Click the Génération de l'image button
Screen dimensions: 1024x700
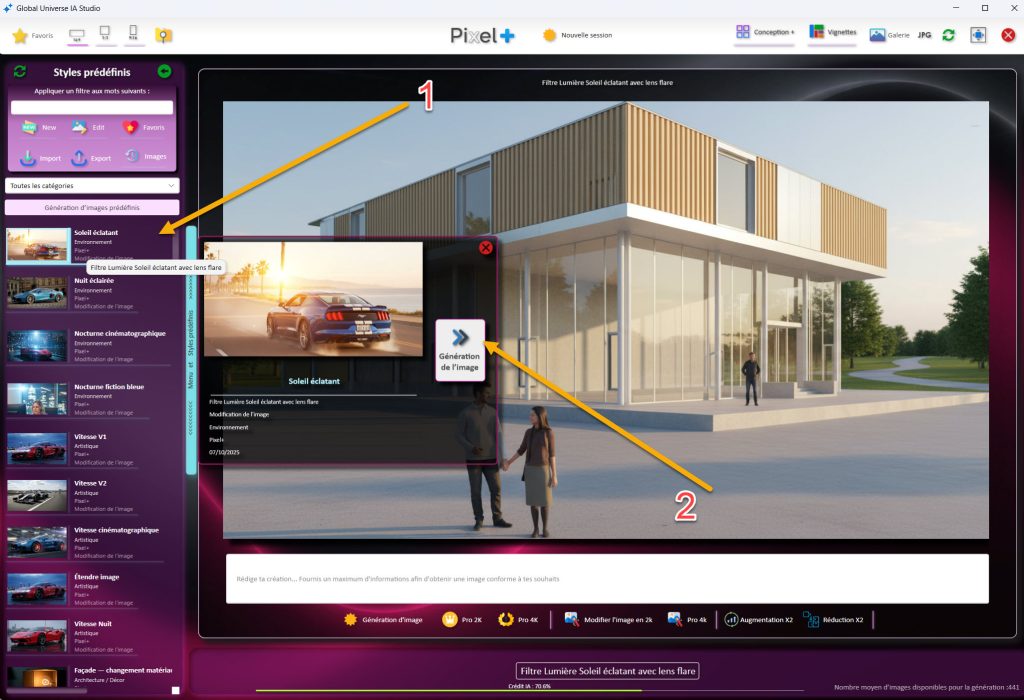coord(460,350)
